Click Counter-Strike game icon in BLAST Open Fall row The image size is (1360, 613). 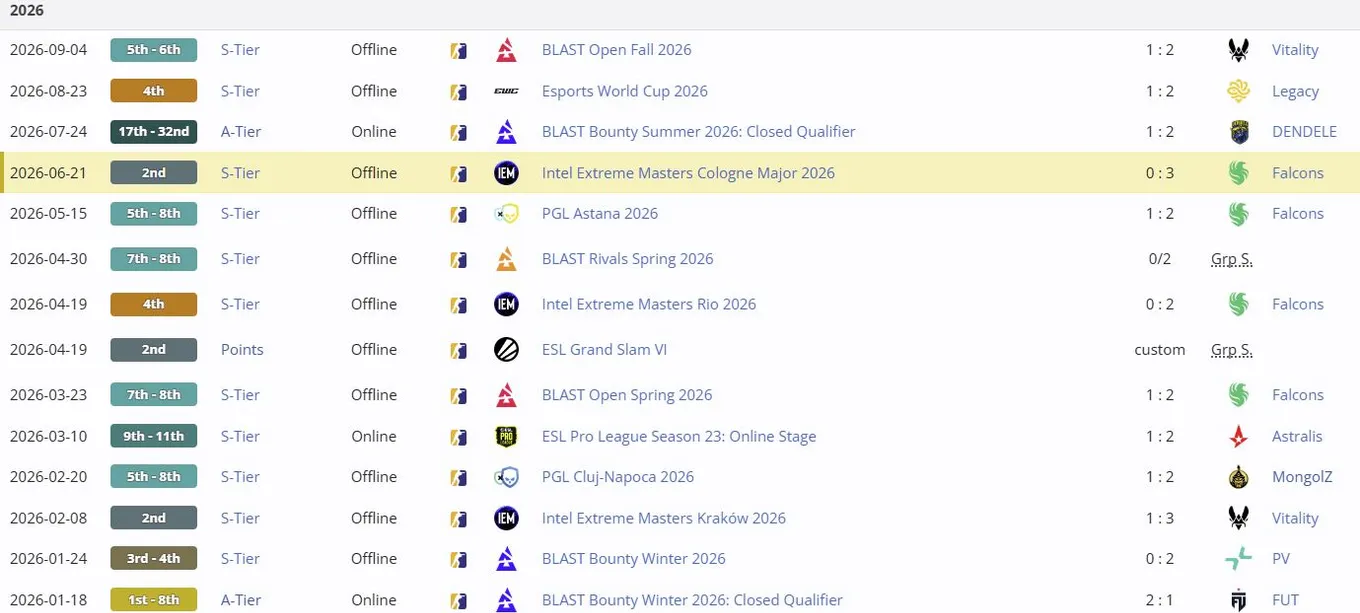point(458,50)
